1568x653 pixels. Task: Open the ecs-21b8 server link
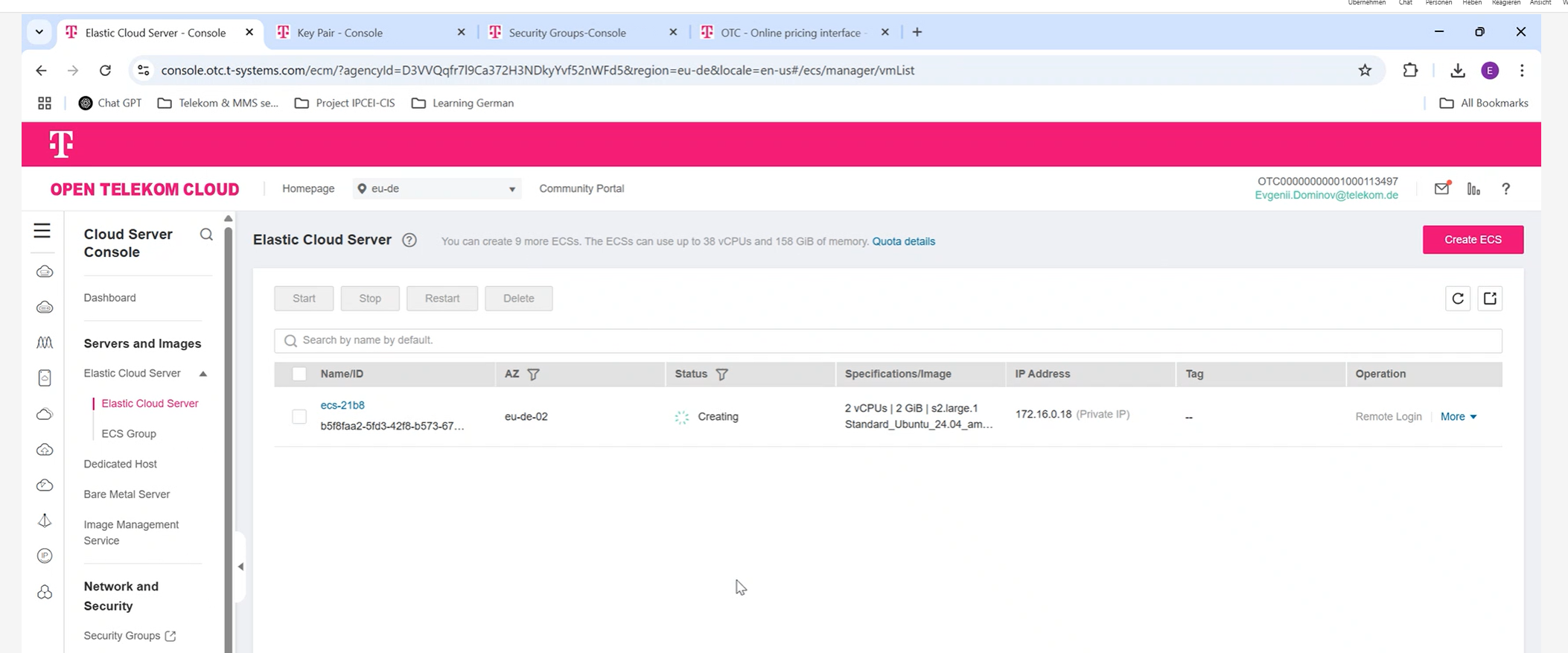click(x=342, y=405)
